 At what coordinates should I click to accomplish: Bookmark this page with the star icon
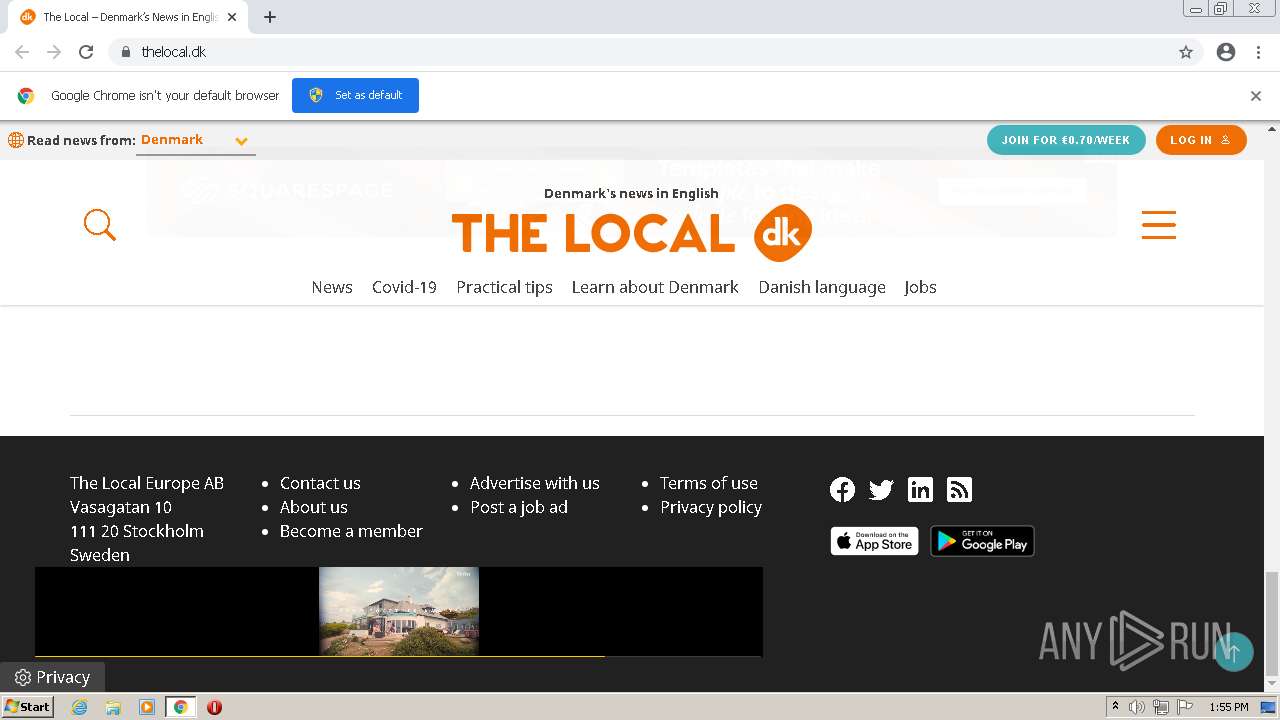coord(1186,52)
